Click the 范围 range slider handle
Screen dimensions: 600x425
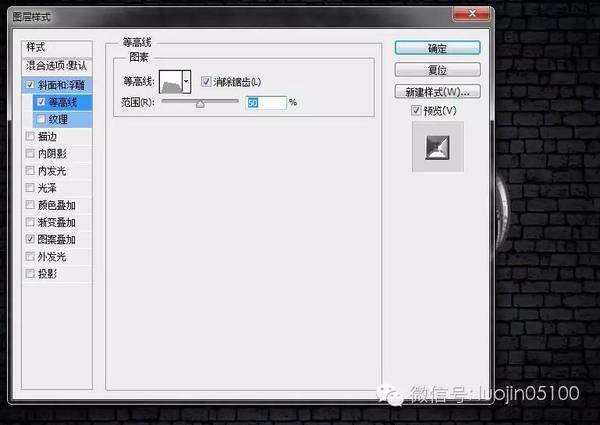[x=200, y=104]
